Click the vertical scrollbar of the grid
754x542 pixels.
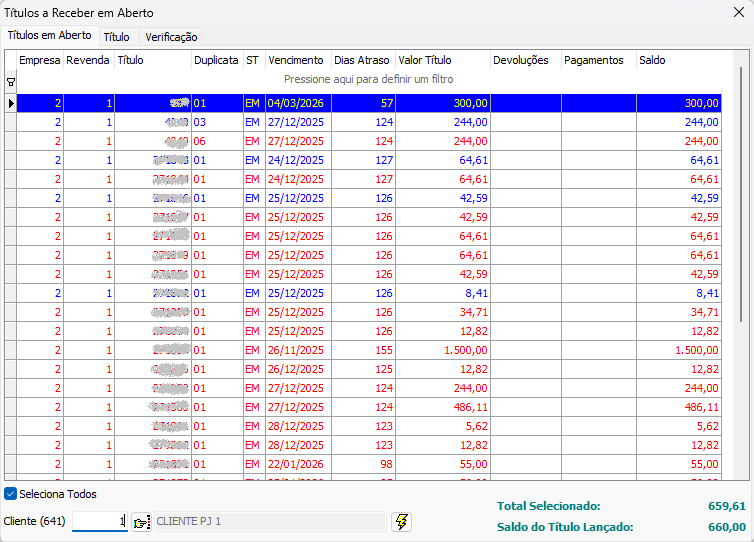[x=741, y=195]
